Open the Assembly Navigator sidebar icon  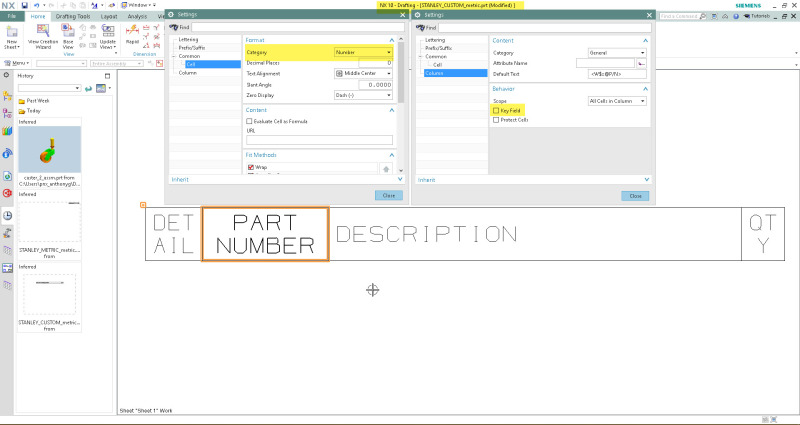coord(7,96)
